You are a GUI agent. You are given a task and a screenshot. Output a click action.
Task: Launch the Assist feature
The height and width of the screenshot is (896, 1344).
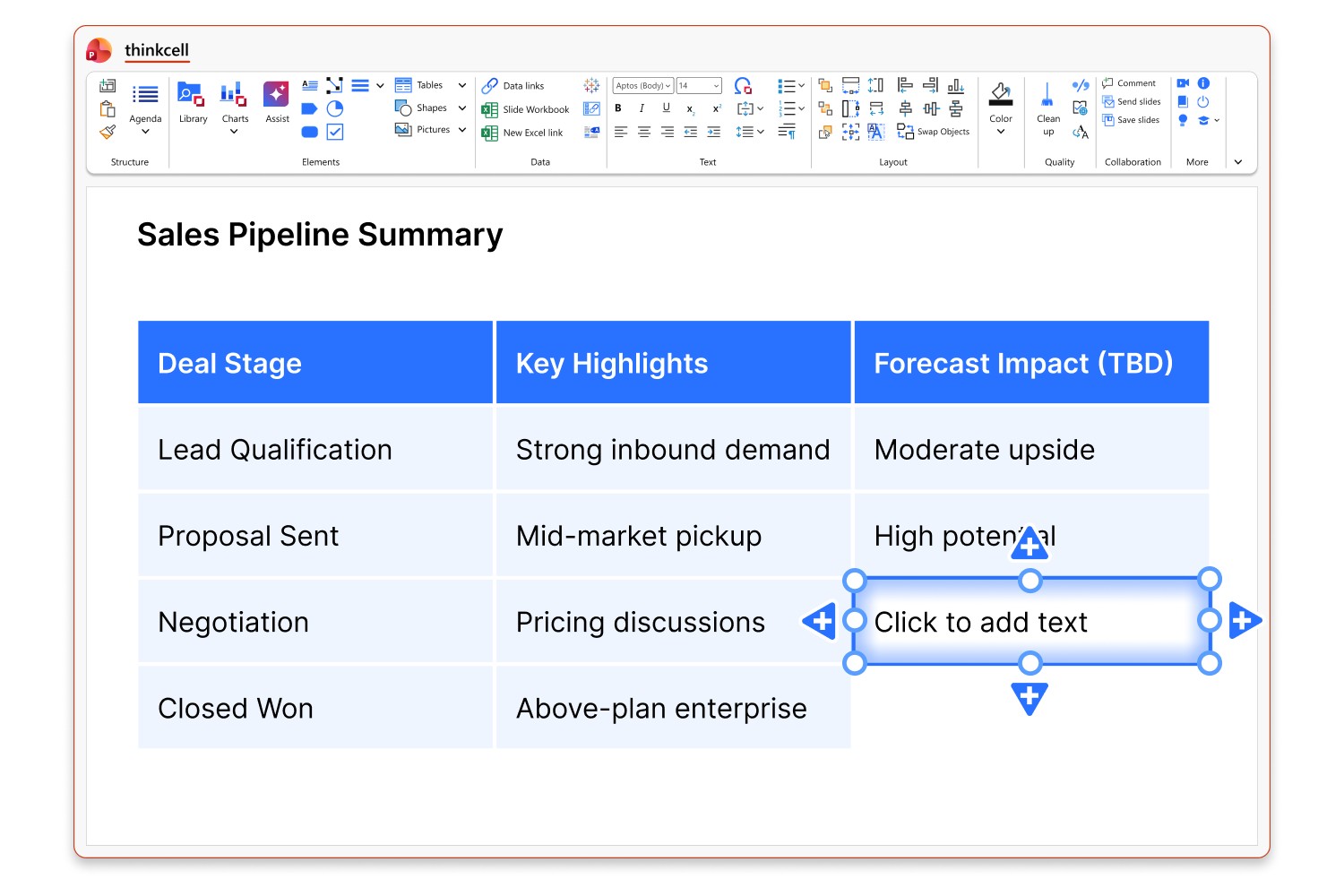[x=277, y=102]
